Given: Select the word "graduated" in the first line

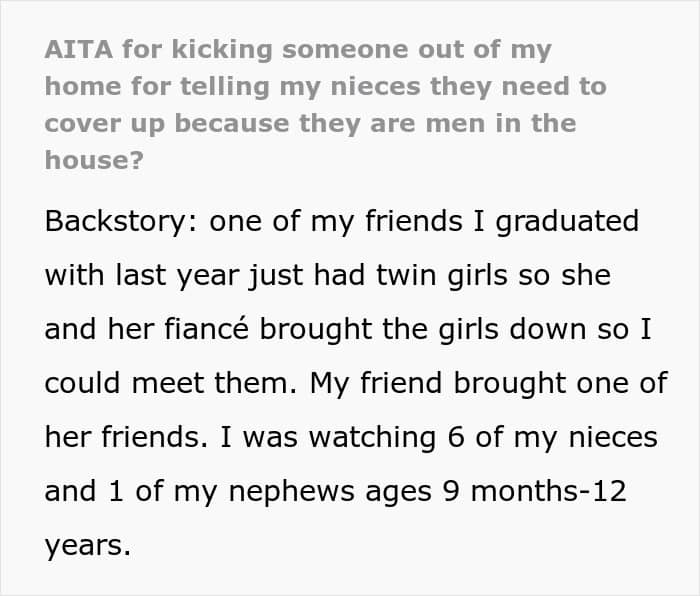Looking at the screenshot, I should pyautogui.click(x=567, y=221).
